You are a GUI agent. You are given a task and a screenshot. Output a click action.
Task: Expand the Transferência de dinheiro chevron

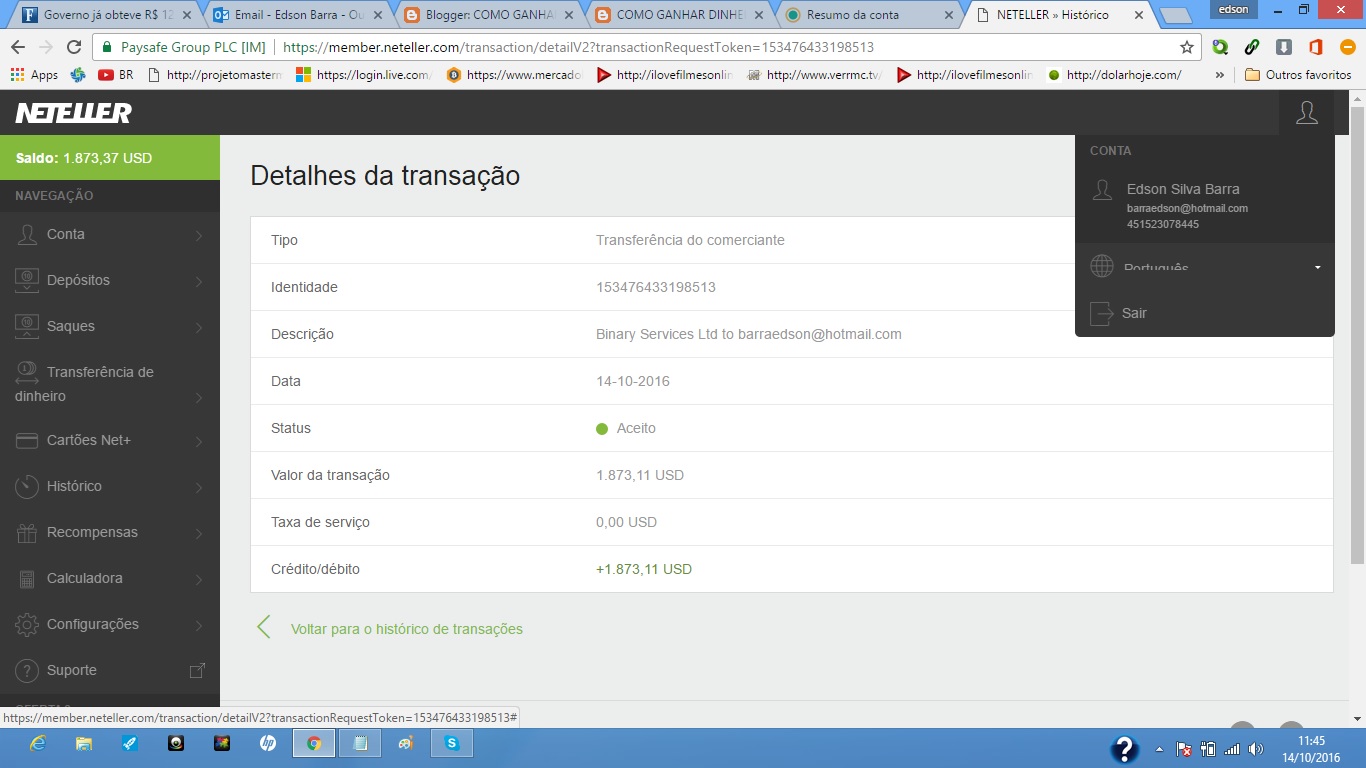tap(199, 397)
